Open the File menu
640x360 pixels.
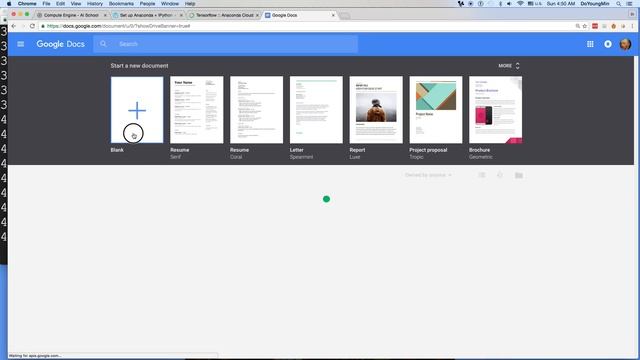point(47,4)
